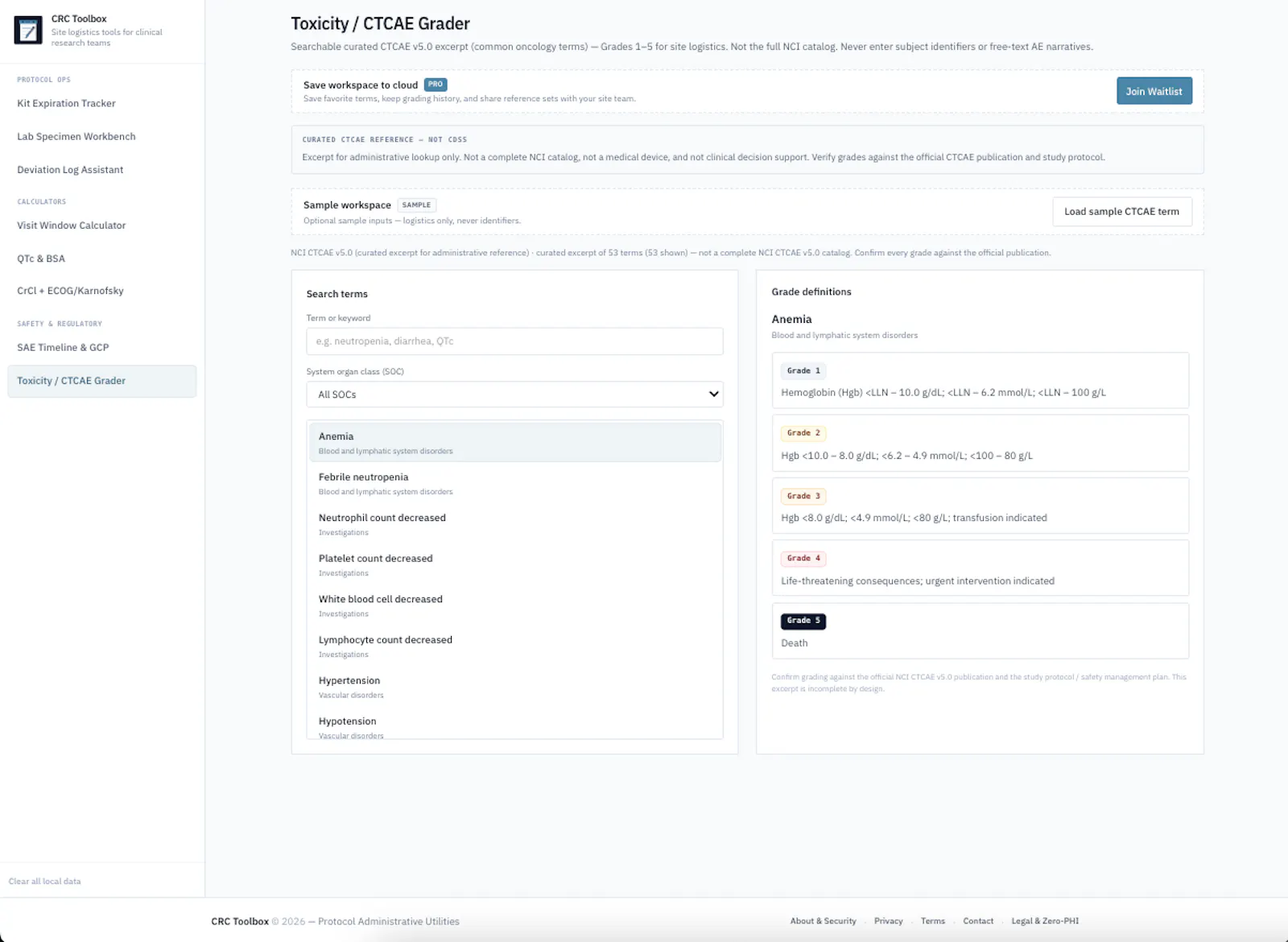Screen dimensions: 1288x942
Task: Select Toxicity / CTCAE Grader in sidebar
Action: click(x=101, y=381)
